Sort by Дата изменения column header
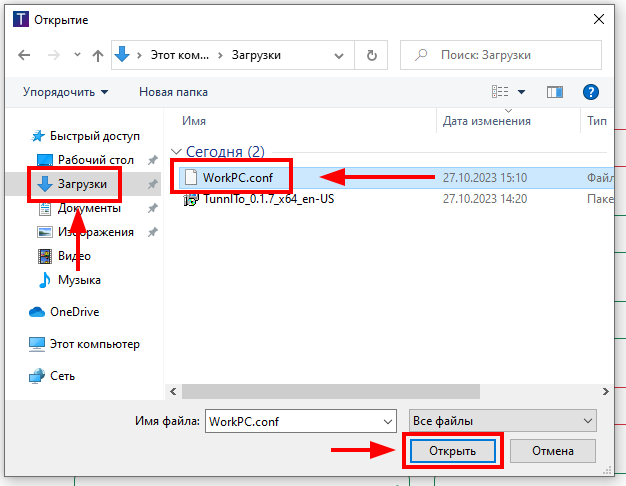Image resolution: width=626 pixels, height=486 pixels. (x=487, y=121)
